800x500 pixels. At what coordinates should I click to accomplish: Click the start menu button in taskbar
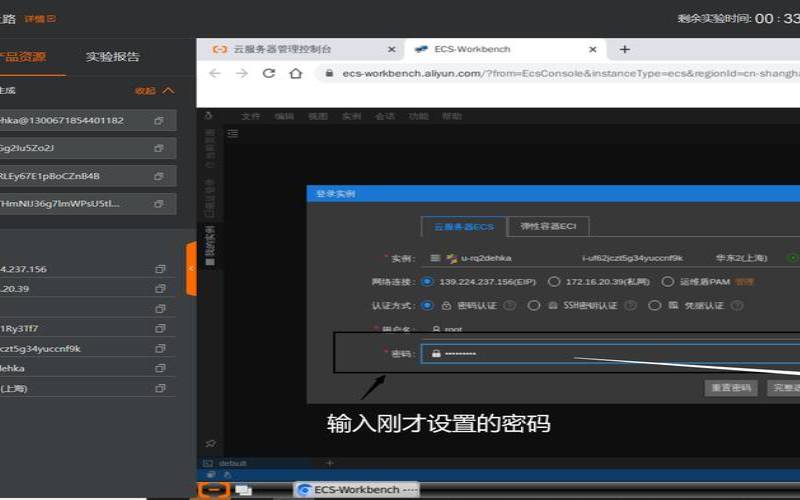coord(214,490)
